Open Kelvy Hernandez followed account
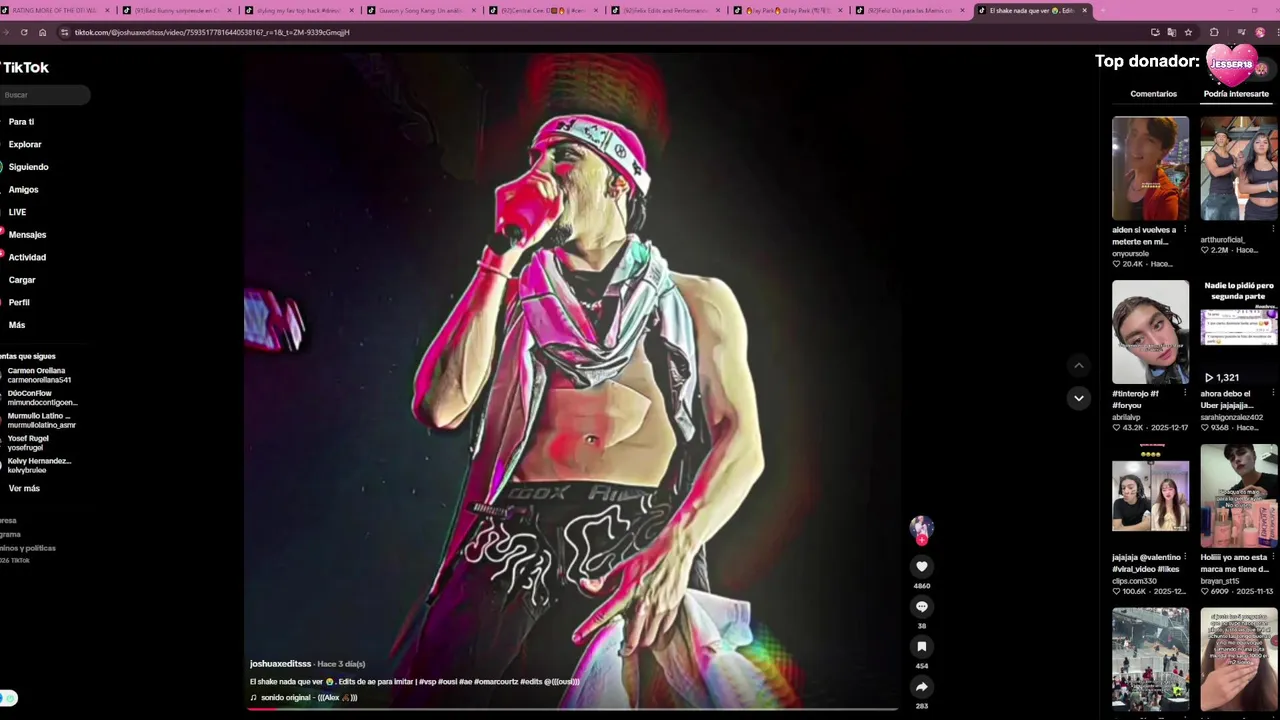Image resolution: width=1280 pixels, height=720 pixels. (39, 465)
